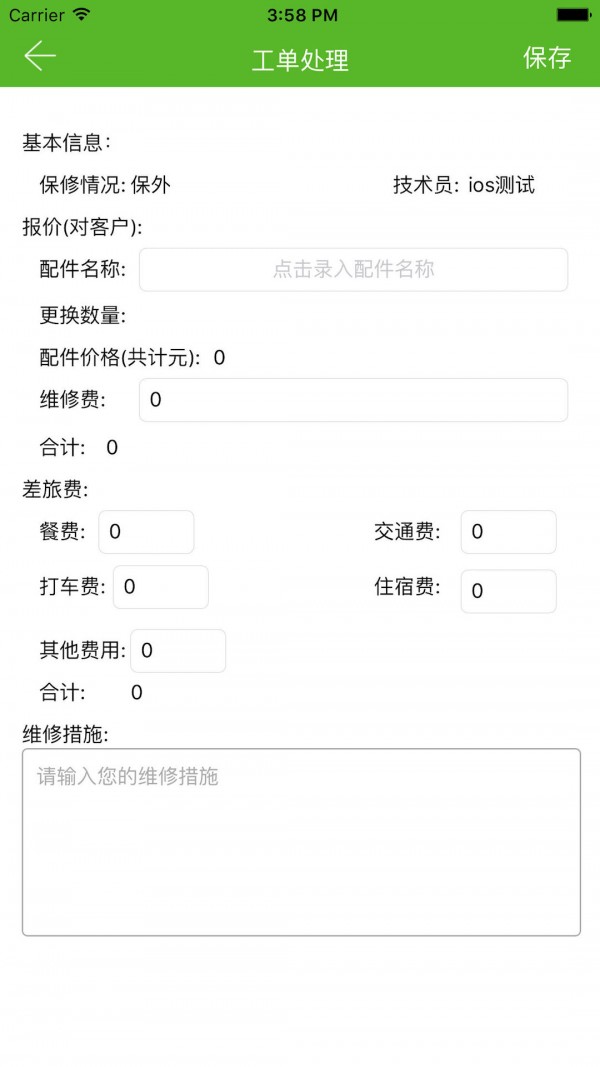Viewport: 600px width, 1067px height.
Task: Tap the 基本信息 basic info heading
Action: [x=67, y=143]
